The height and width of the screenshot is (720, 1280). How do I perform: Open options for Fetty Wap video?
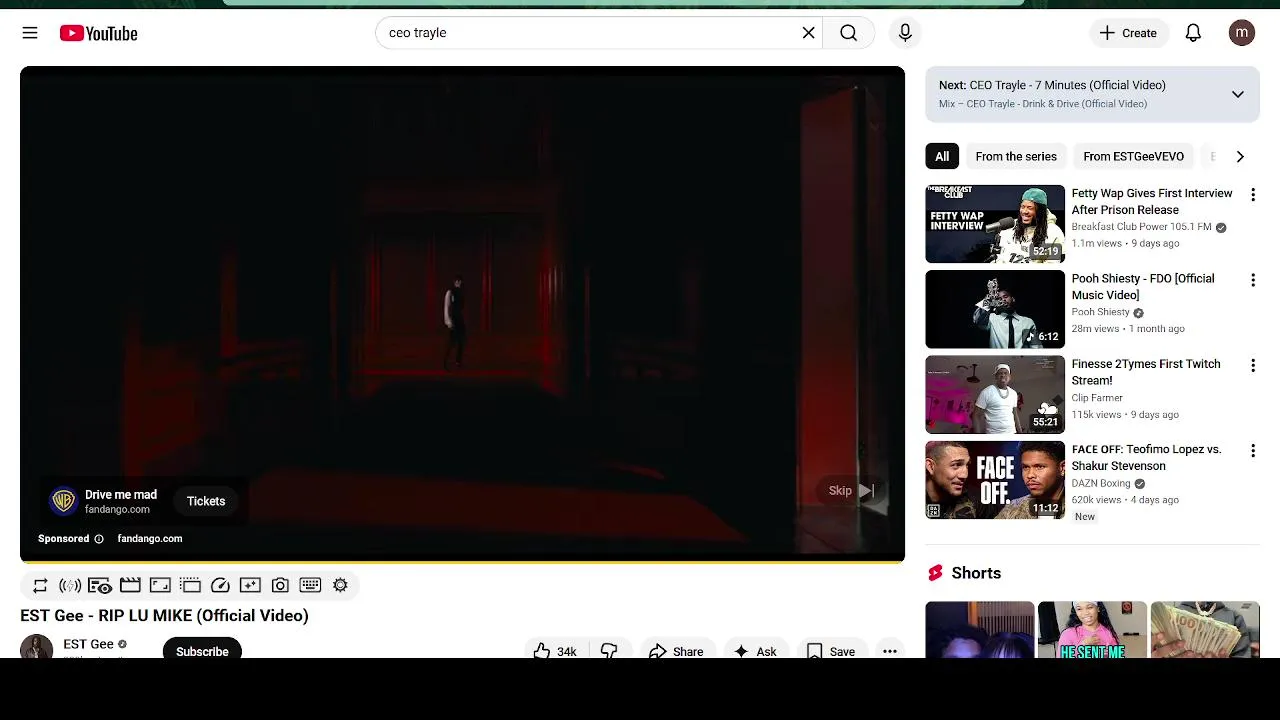point(1252,195)
